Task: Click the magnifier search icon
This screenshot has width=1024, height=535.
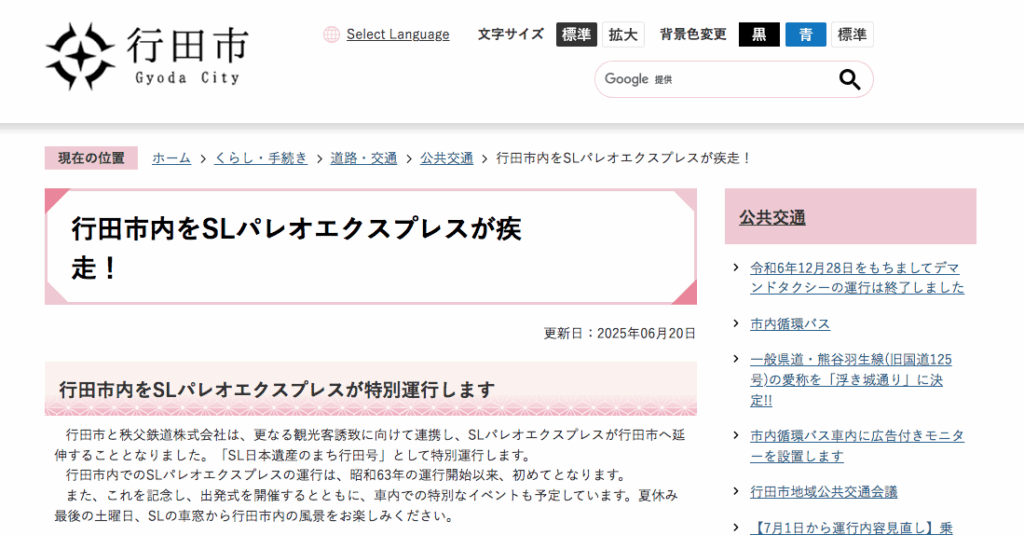Action: pyautogui.click(x=849, y=79)
